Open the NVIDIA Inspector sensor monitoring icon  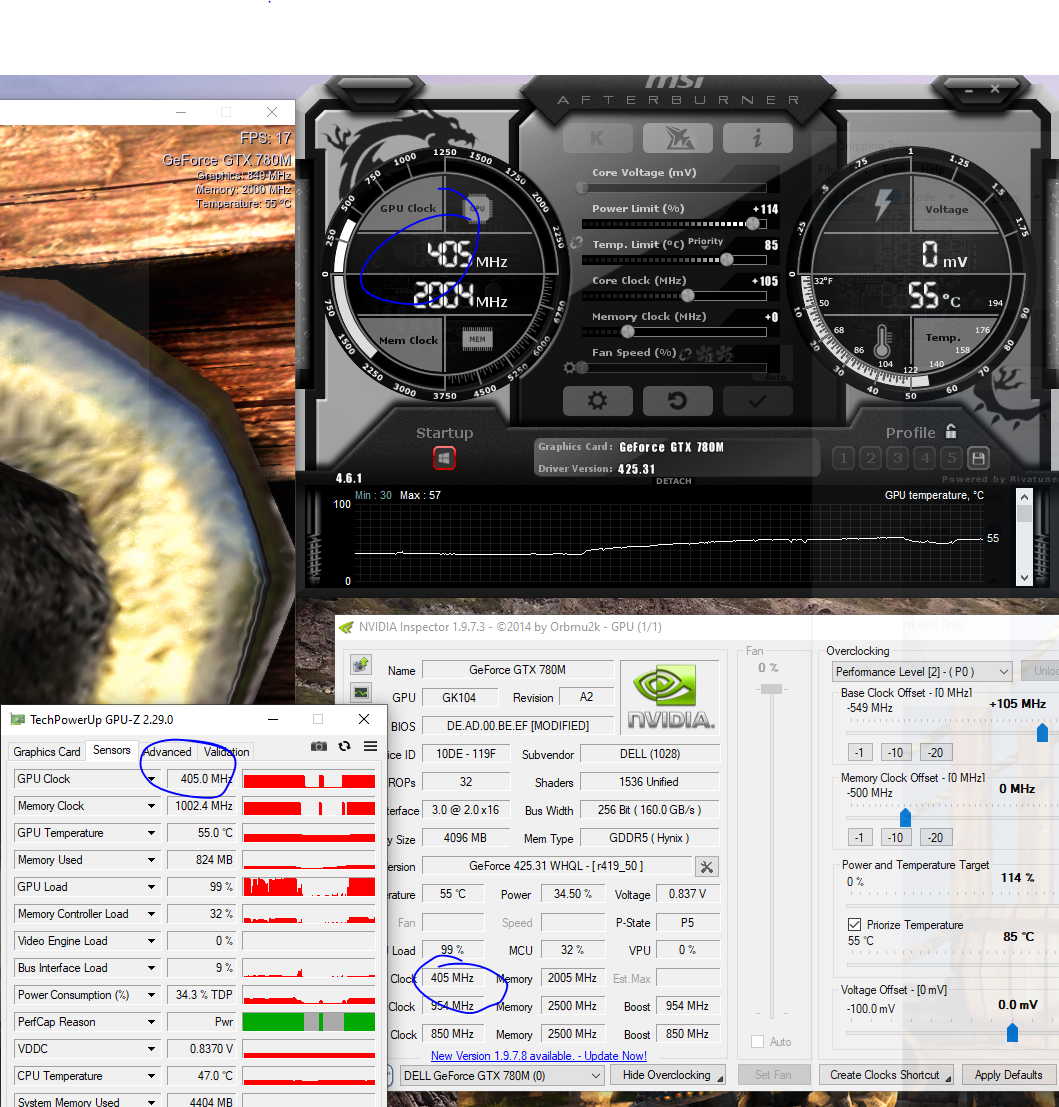(x=361, y=693)
